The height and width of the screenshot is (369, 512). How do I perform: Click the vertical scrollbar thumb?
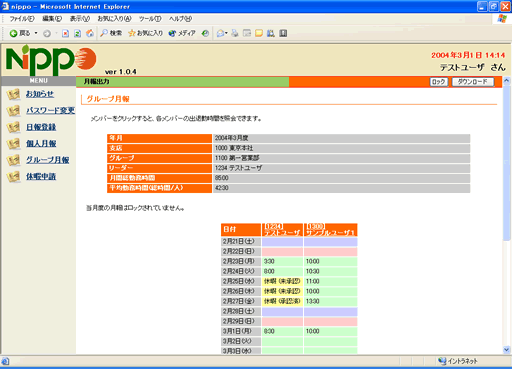point(507,163)
